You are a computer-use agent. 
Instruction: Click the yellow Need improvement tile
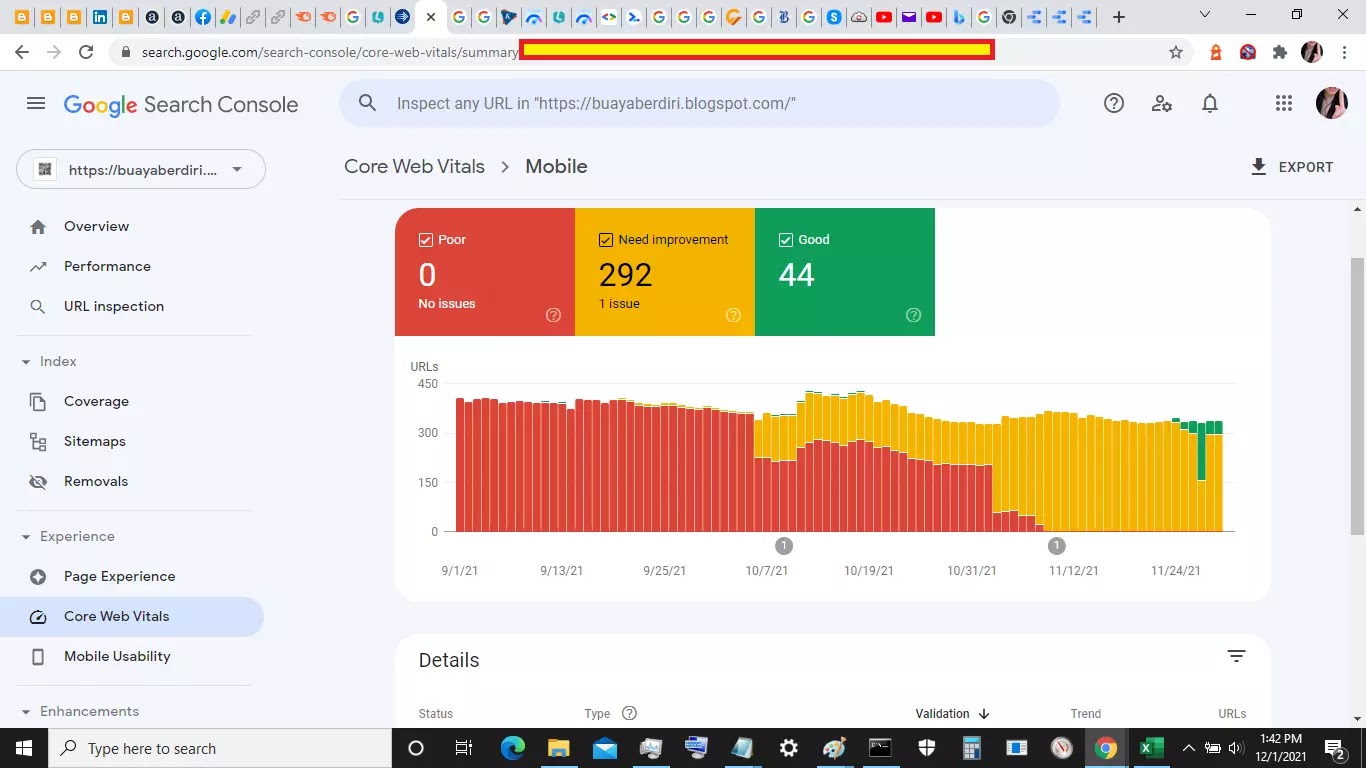(665, 272)
